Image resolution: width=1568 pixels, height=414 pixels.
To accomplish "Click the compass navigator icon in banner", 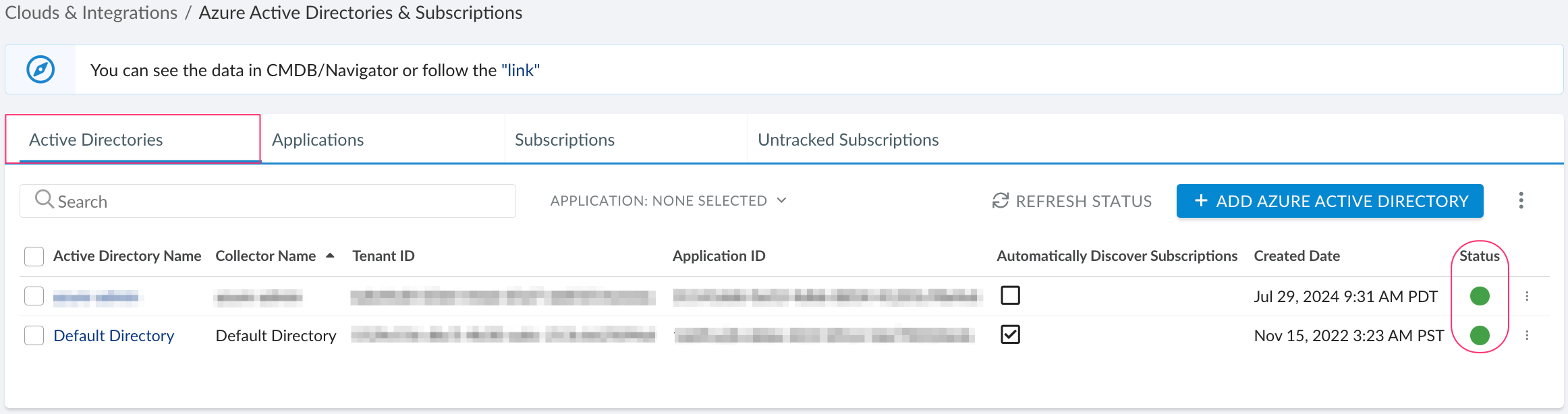I will tap(40, 69).
